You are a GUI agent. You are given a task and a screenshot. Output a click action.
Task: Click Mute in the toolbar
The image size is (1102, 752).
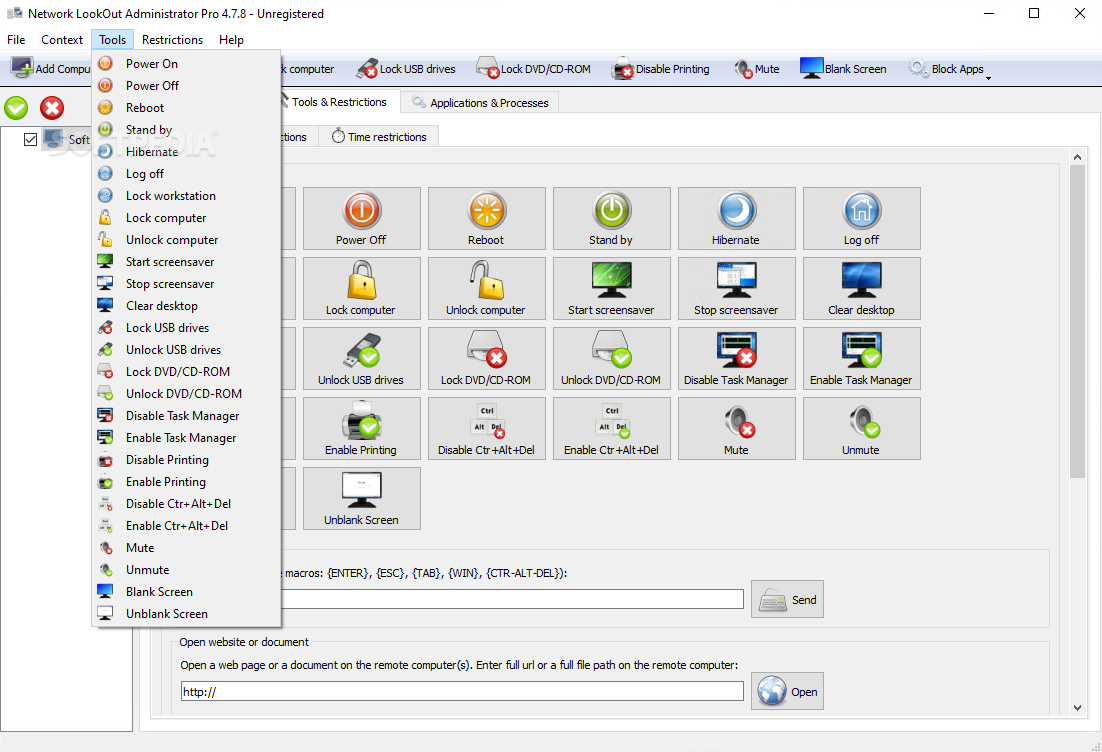(x=757, y=69)
